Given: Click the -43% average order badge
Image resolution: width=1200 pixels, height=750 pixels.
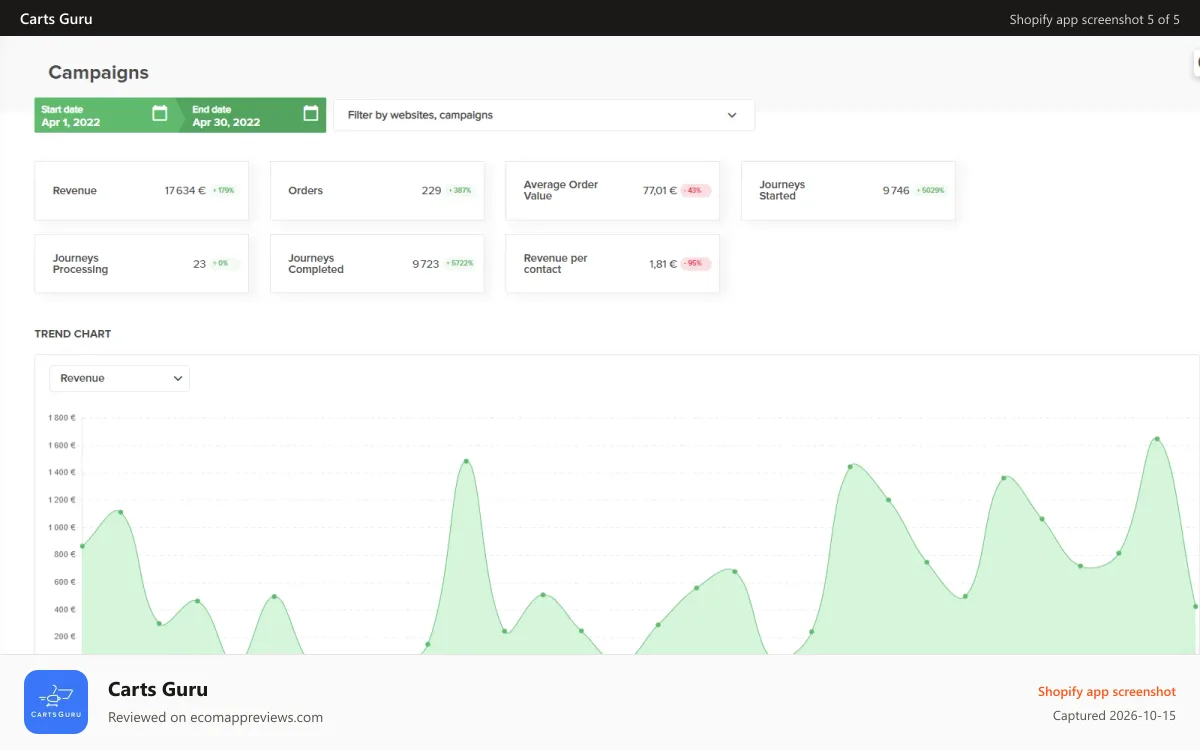Looking at the screenshot, I should click(695, 190).
